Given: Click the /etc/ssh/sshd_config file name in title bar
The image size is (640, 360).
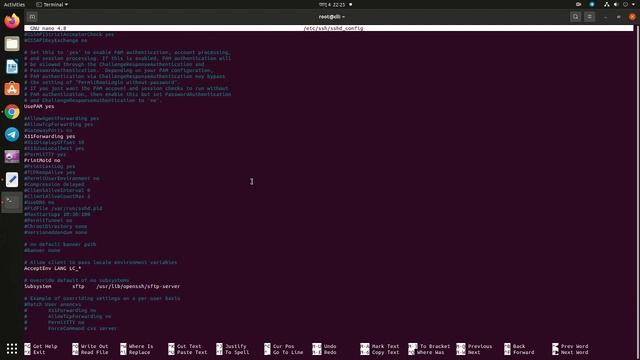Looking at the screenshot, I should click(333, 28).
